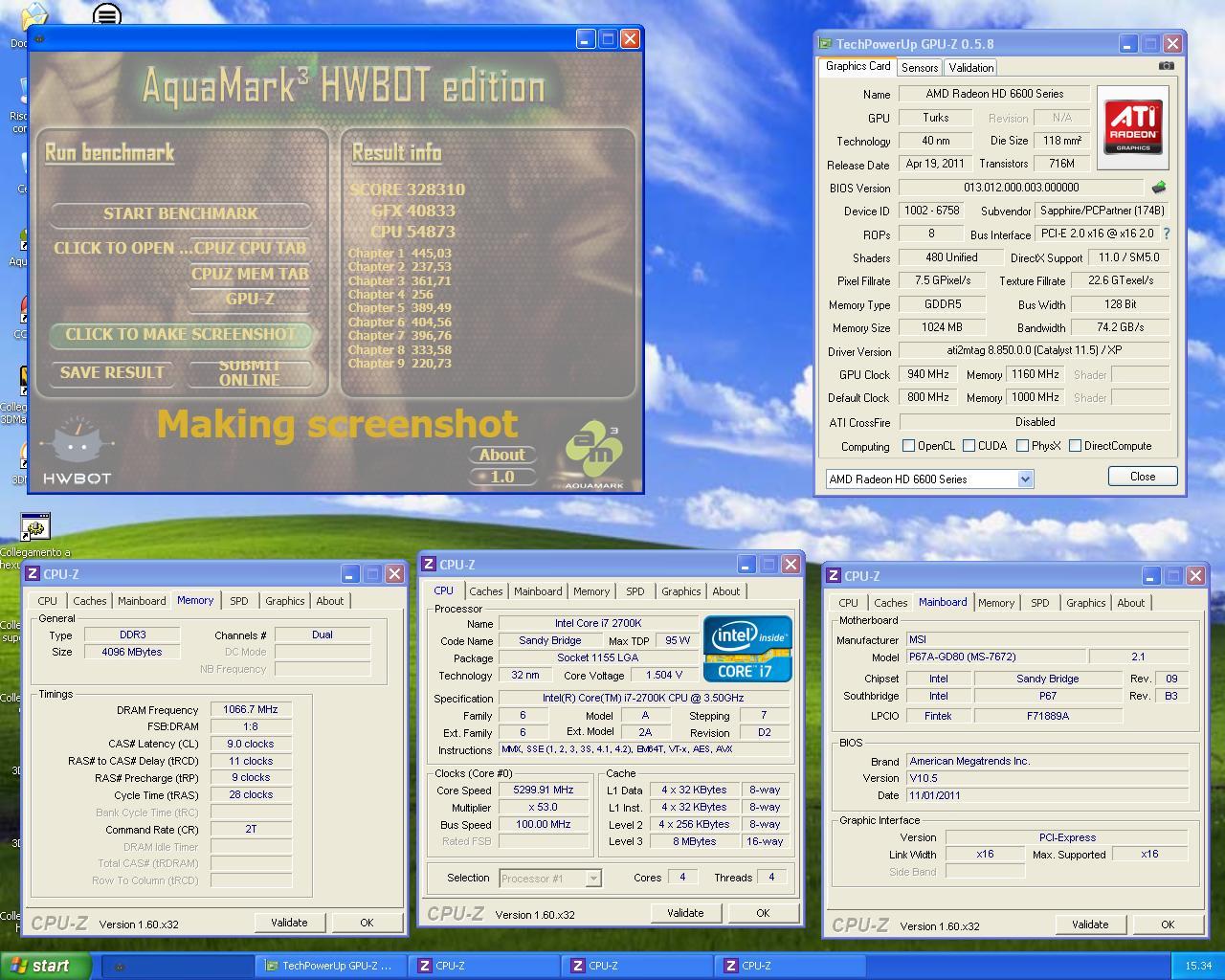
Task: Open the Caches tab in center CPU-Z window
Action: click(486, 591)
